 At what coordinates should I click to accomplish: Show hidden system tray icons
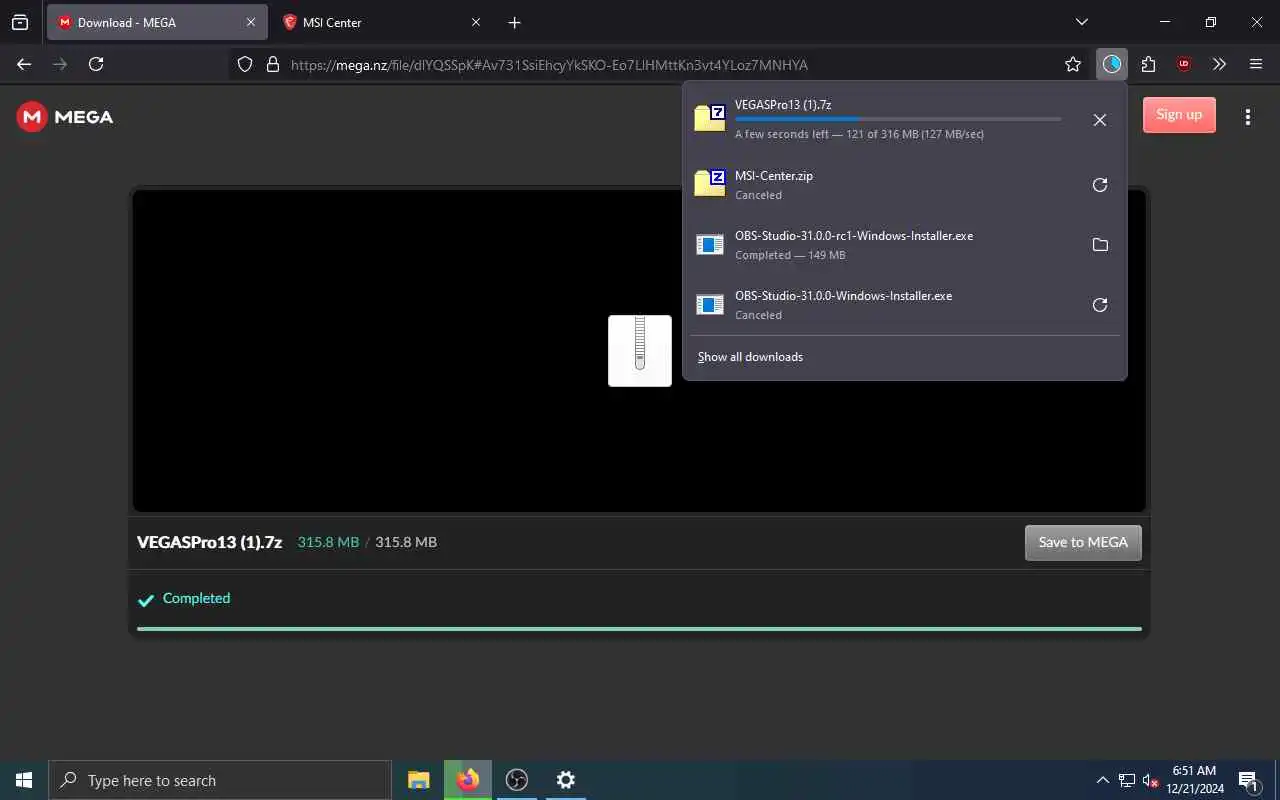[x=1103, y=780]
